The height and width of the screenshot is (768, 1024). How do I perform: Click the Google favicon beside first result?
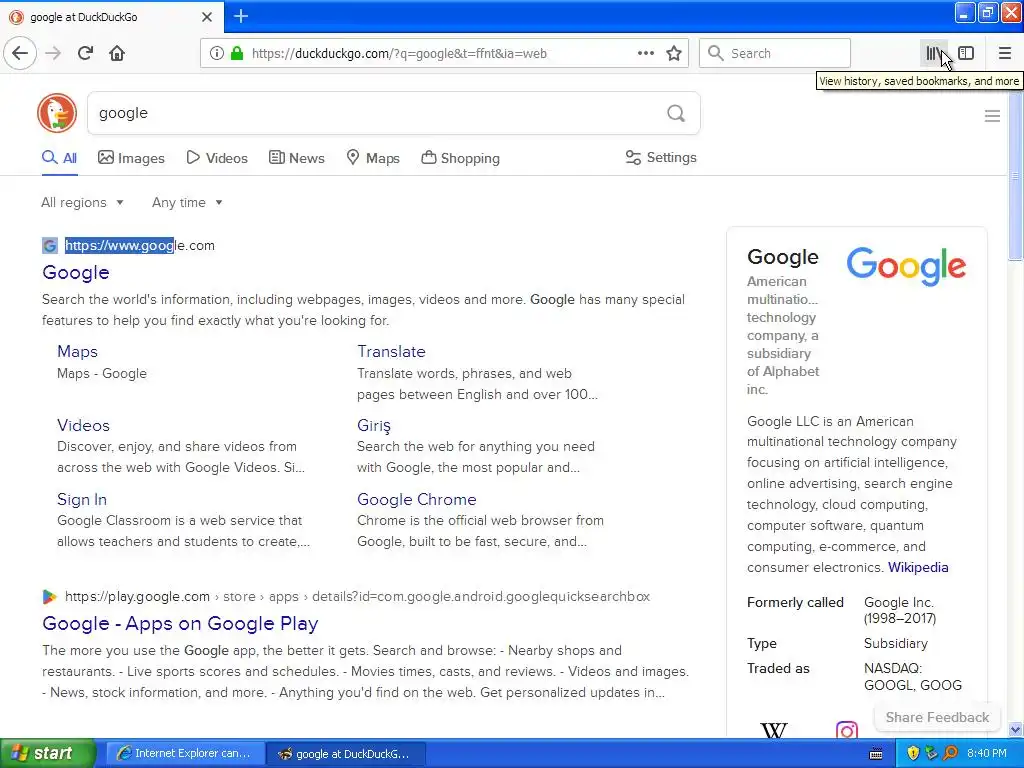coord(50,246)
